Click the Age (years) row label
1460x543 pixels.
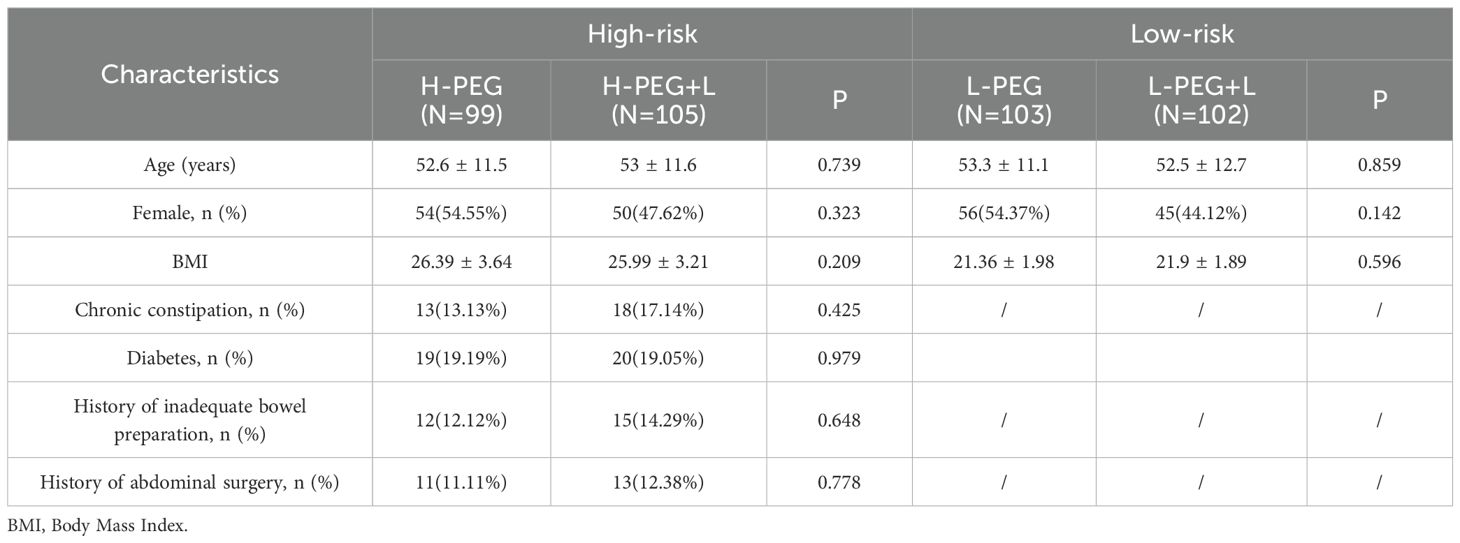[x=190, y=164]
